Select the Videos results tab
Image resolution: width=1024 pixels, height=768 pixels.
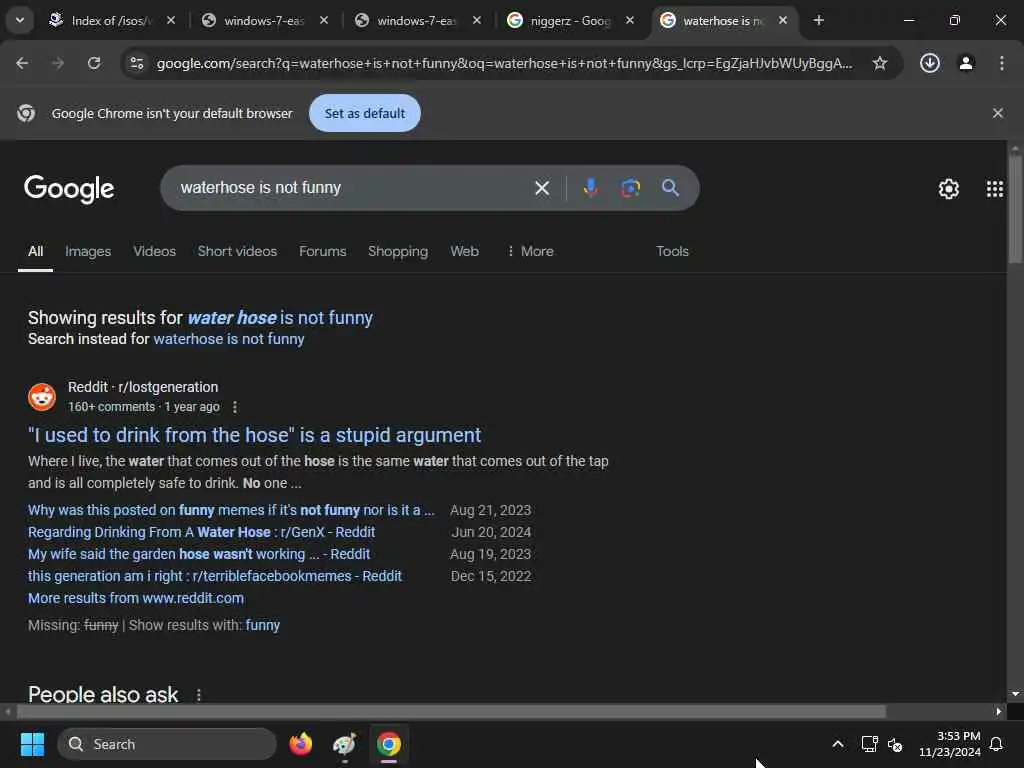[x=154, y=251]
